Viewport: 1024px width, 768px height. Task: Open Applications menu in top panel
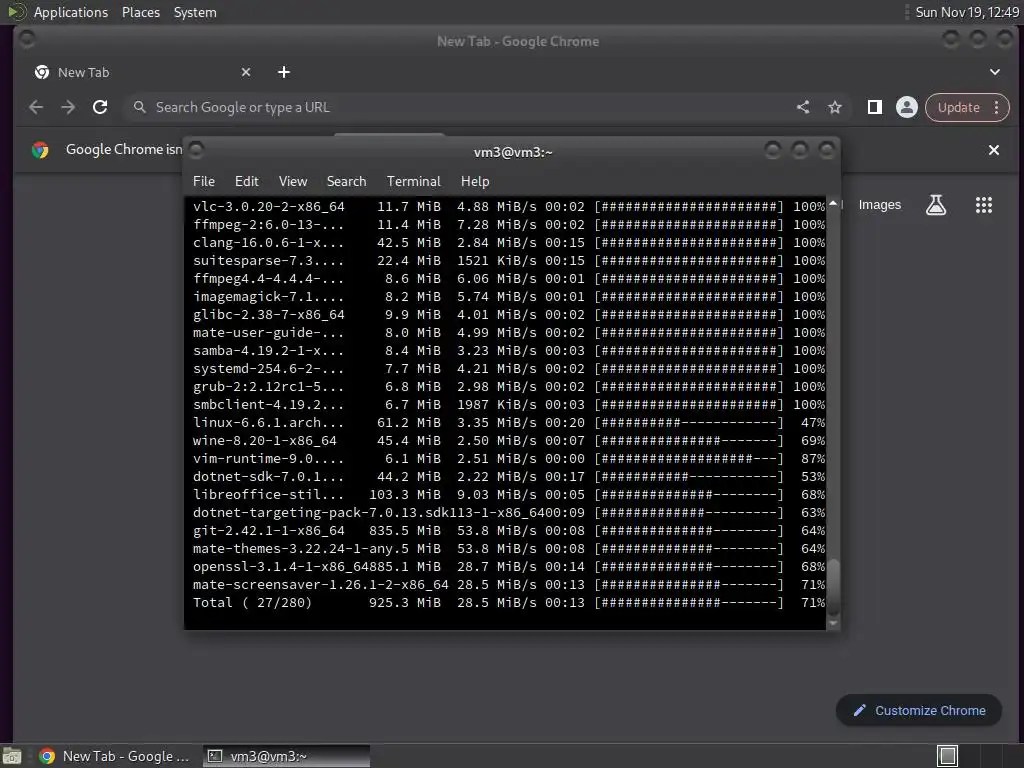click(x=71, y=12)
